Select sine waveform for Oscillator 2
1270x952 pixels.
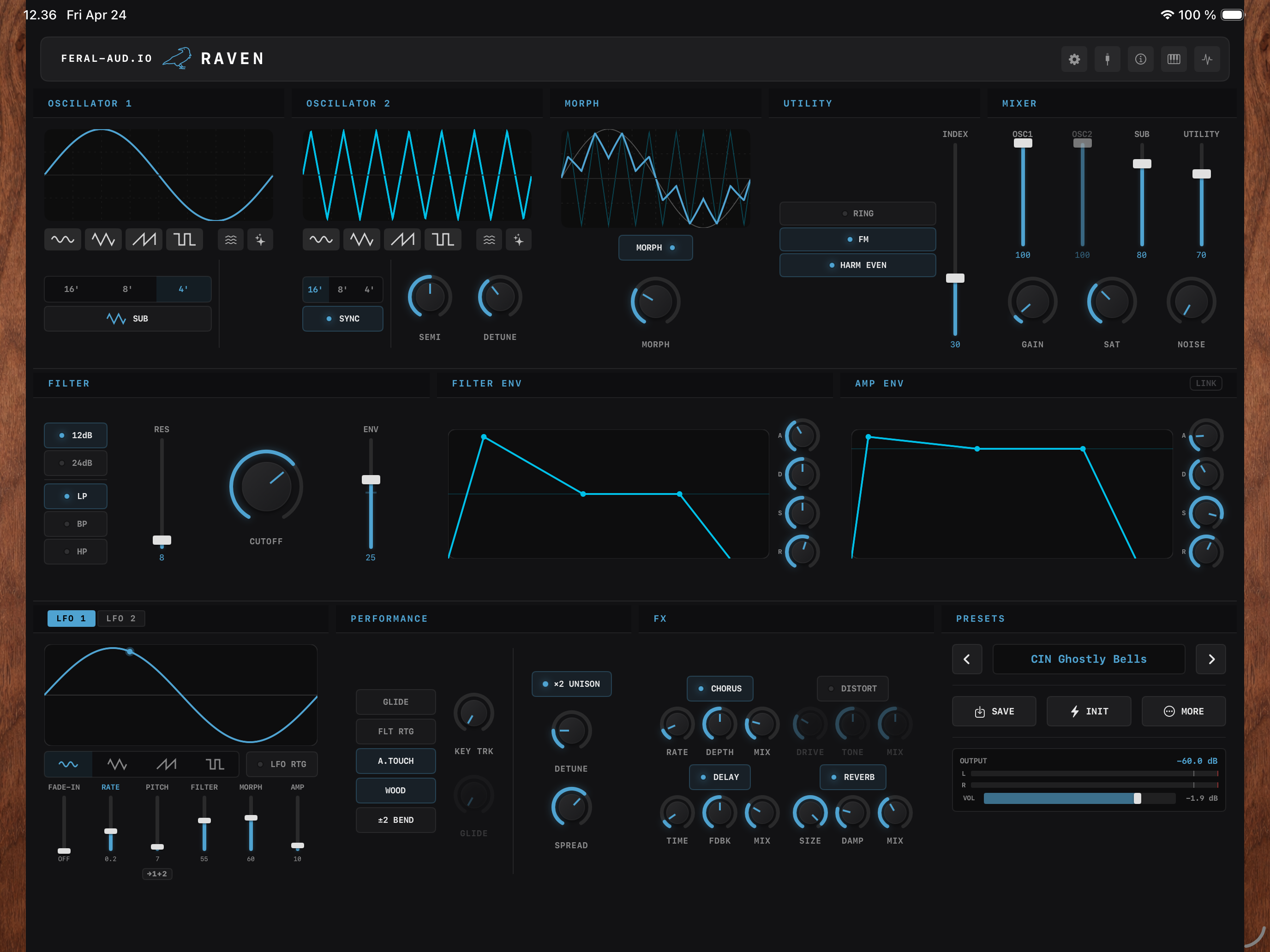tap(321, 239)
